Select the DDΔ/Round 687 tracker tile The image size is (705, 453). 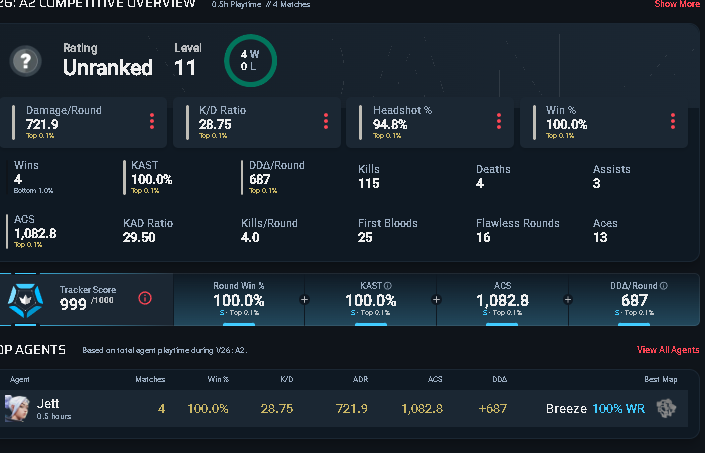634,299
